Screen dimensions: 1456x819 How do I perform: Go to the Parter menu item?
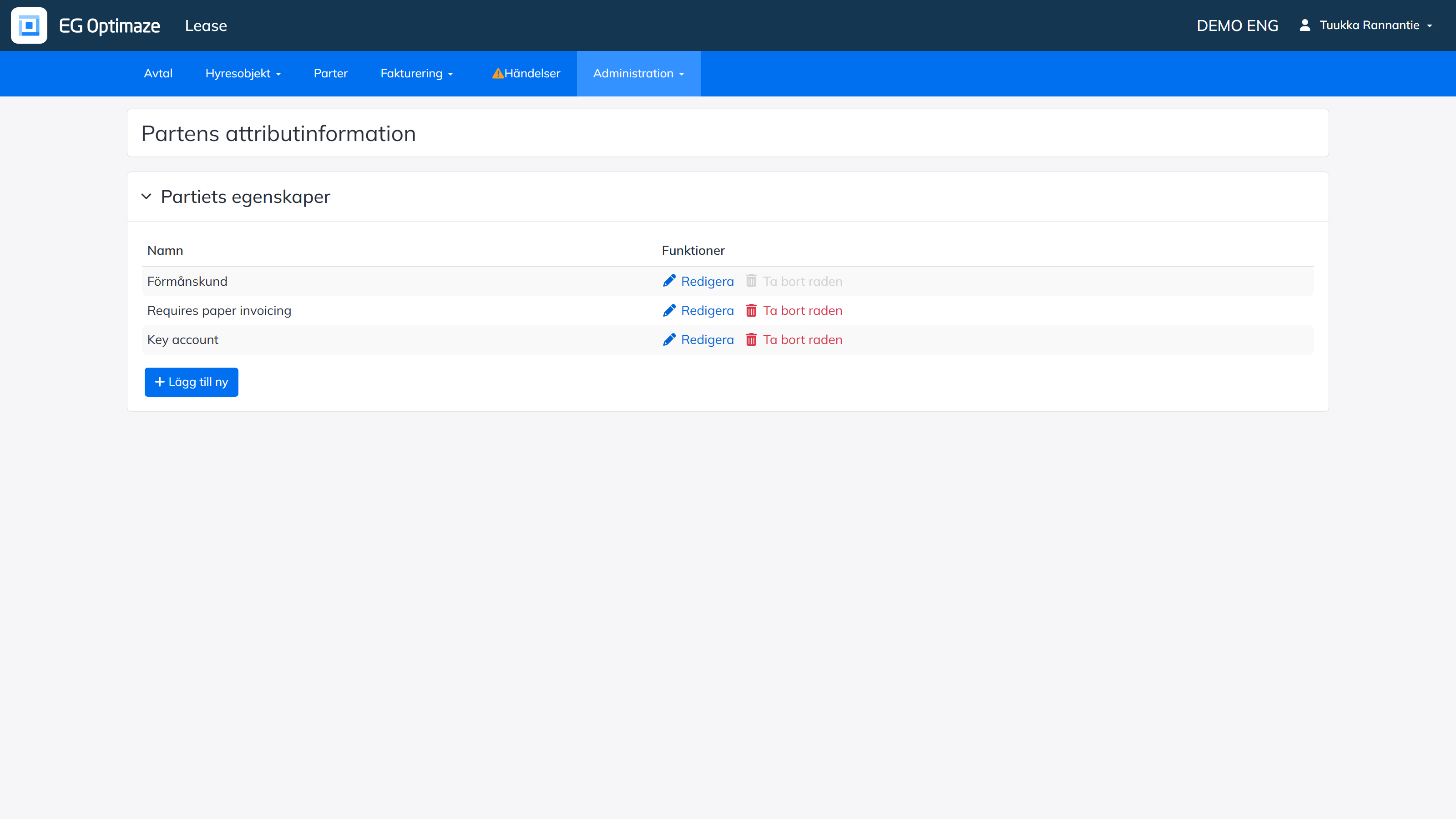(331, 73)
